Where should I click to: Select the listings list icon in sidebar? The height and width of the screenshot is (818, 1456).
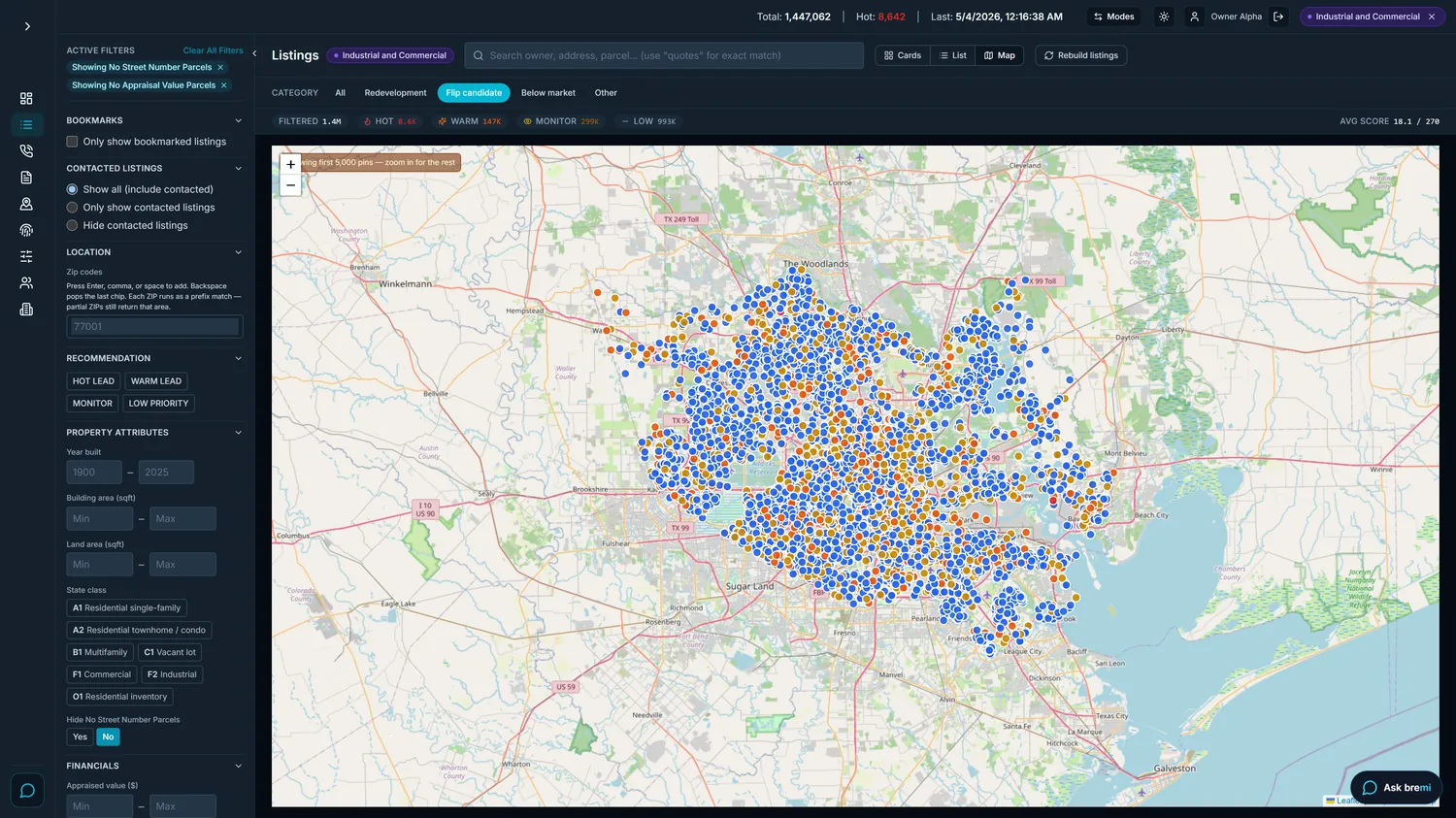26,125
